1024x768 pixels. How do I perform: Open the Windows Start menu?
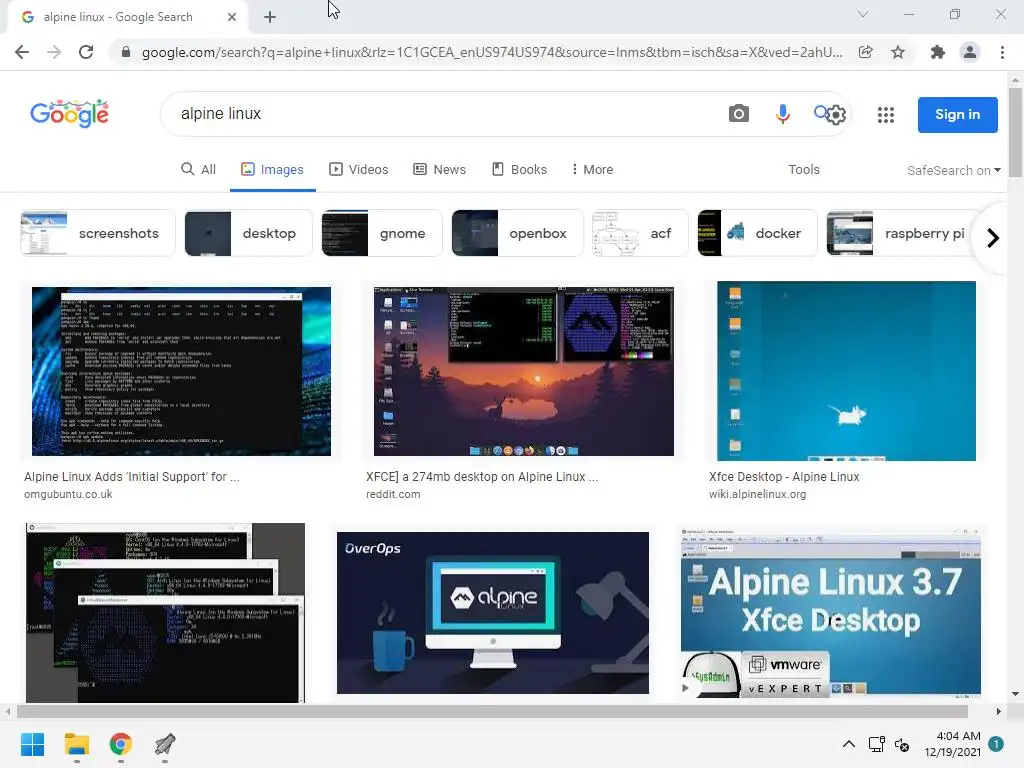tap(33, 744)
